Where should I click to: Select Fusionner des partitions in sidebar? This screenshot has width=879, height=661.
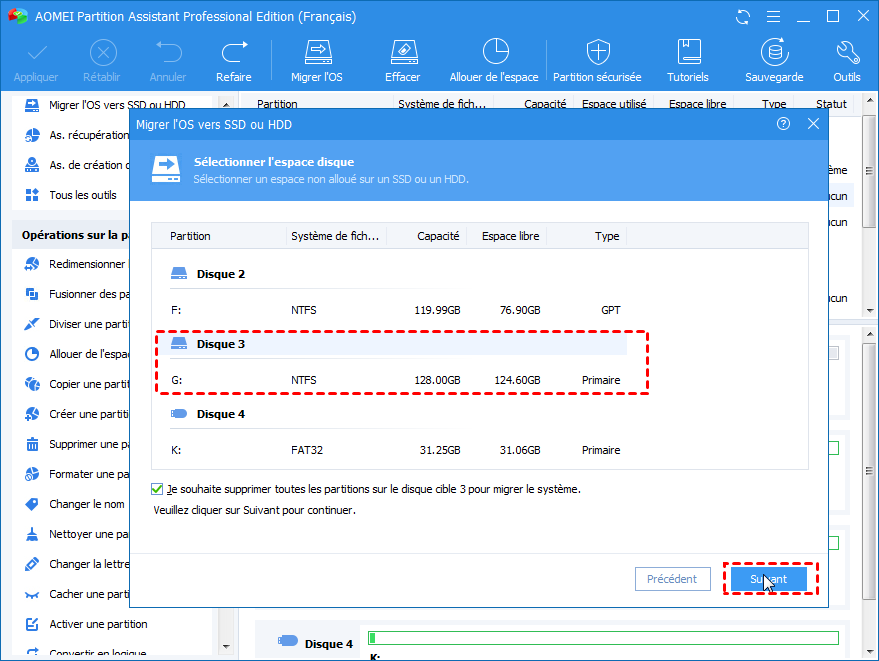77,294
